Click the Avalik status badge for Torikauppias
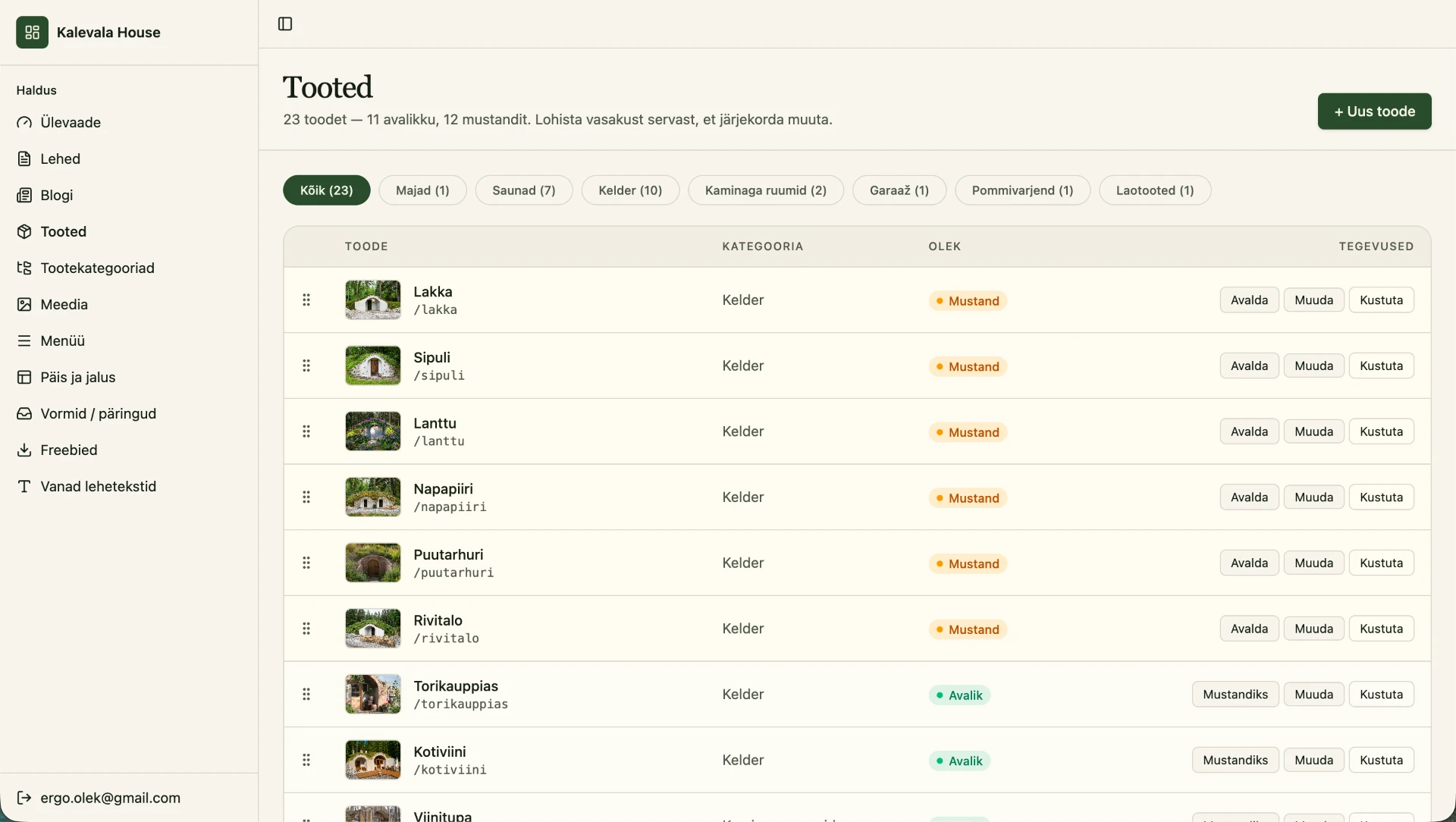The image size is (1456, 822). [959, 695]
